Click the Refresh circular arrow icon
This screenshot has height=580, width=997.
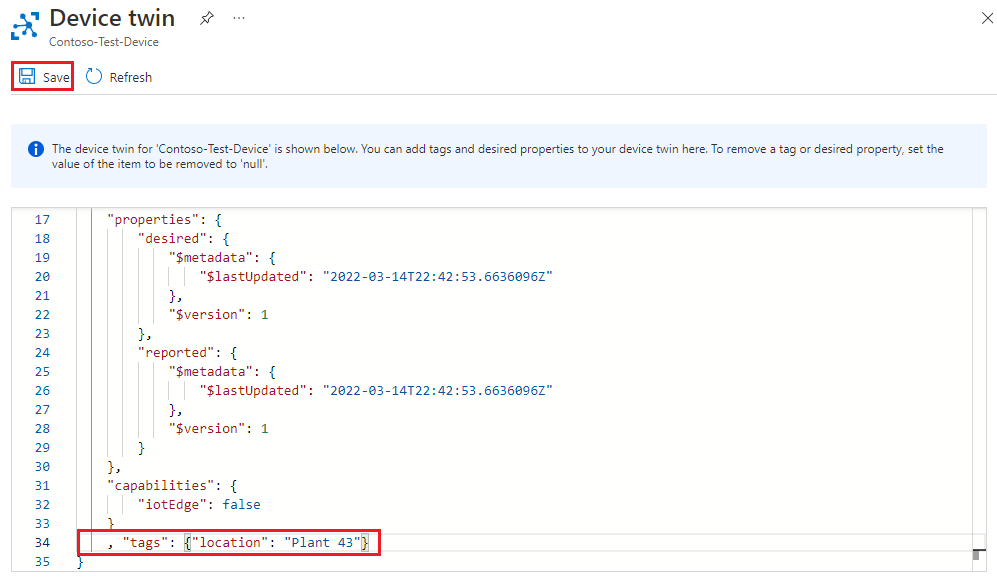click(x=93, y=76)
